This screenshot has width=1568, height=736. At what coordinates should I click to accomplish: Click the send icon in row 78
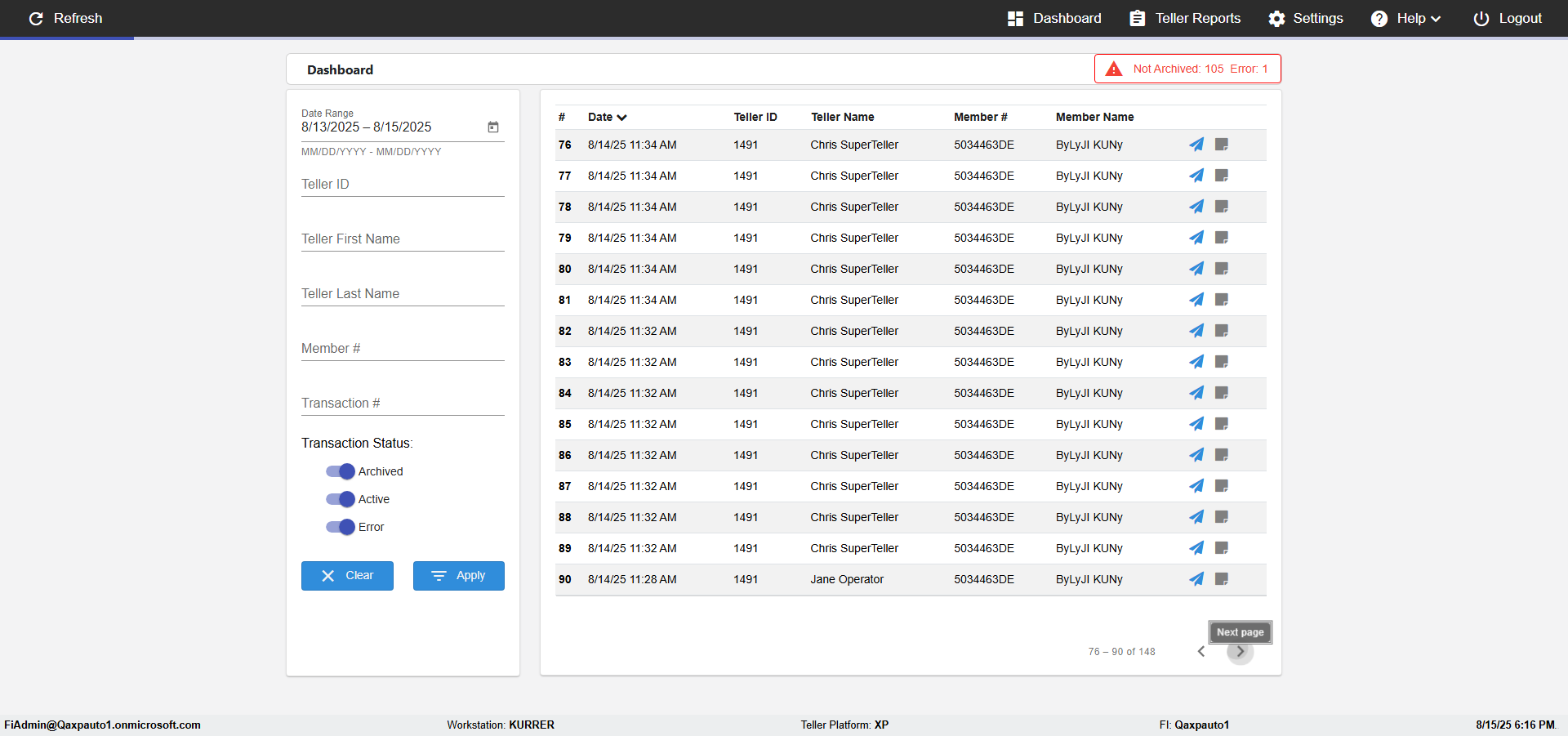pyautogui.click(x=1196, y=207)
